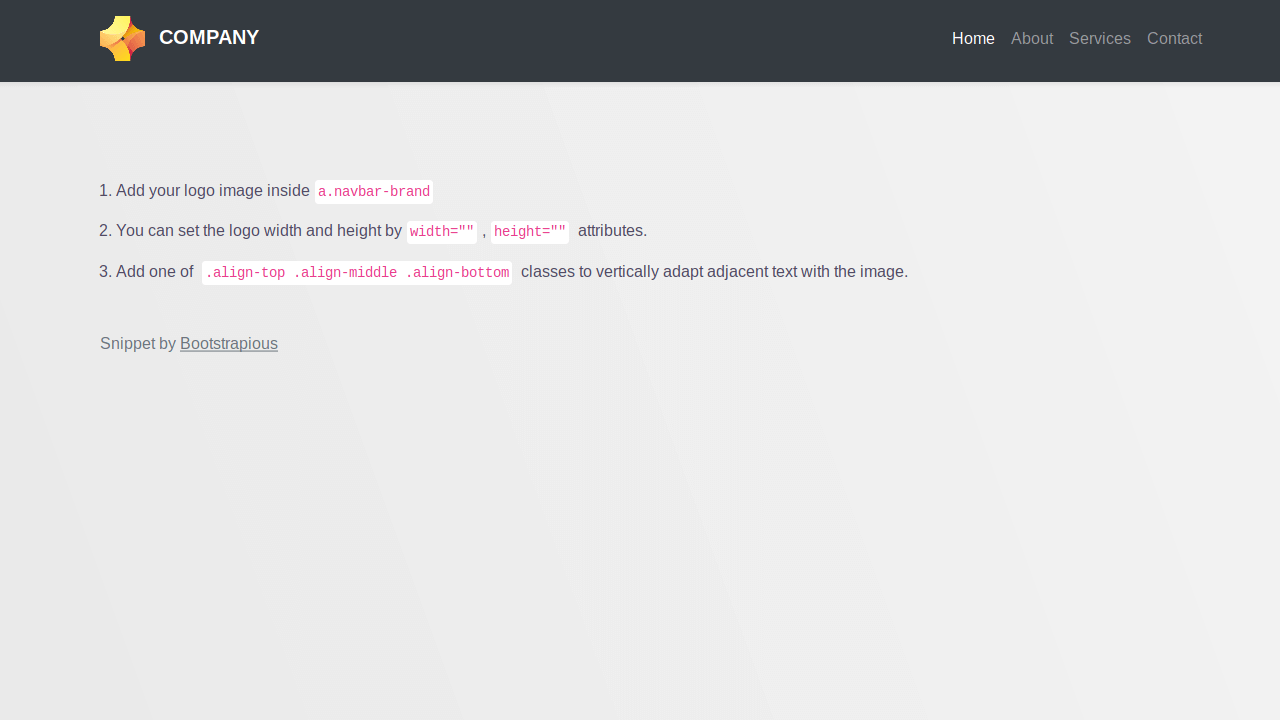Go to the Home nav link

pos(973,39)
